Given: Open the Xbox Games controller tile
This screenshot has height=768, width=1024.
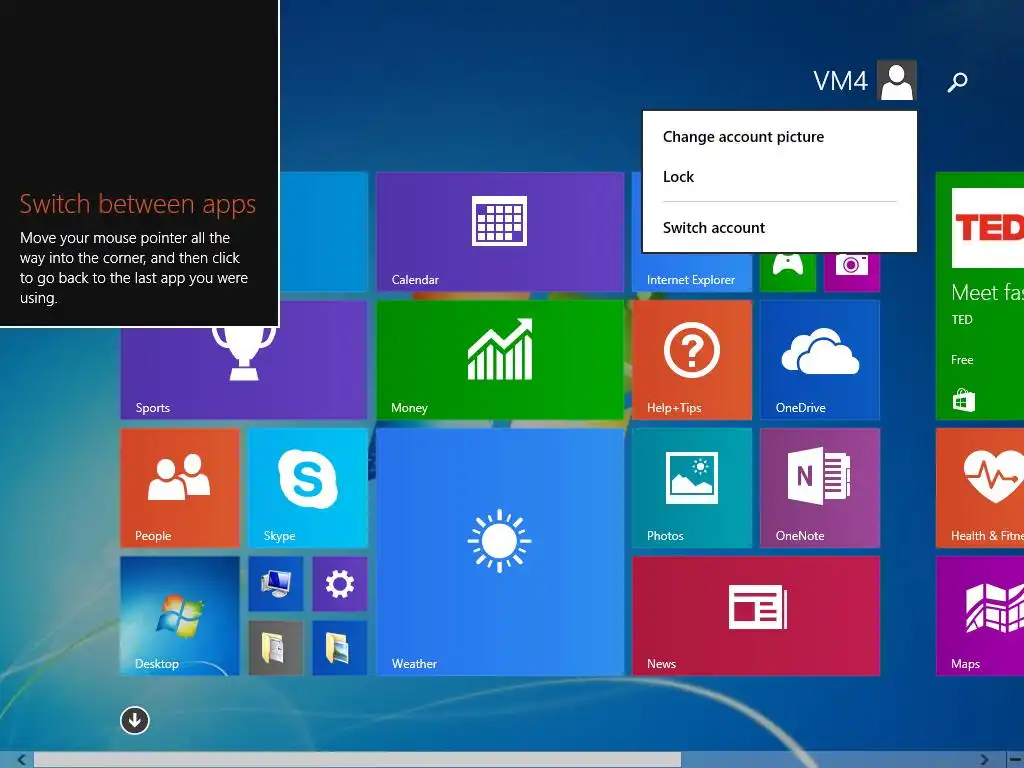Looking at the screenshot, I should [x=788, y=272].
